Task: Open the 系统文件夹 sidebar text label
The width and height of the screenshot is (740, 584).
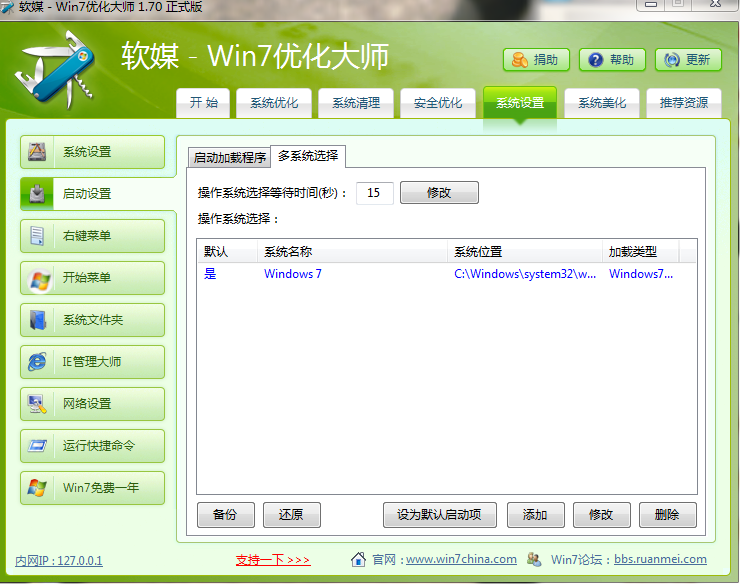Action: tap(93, 320)
